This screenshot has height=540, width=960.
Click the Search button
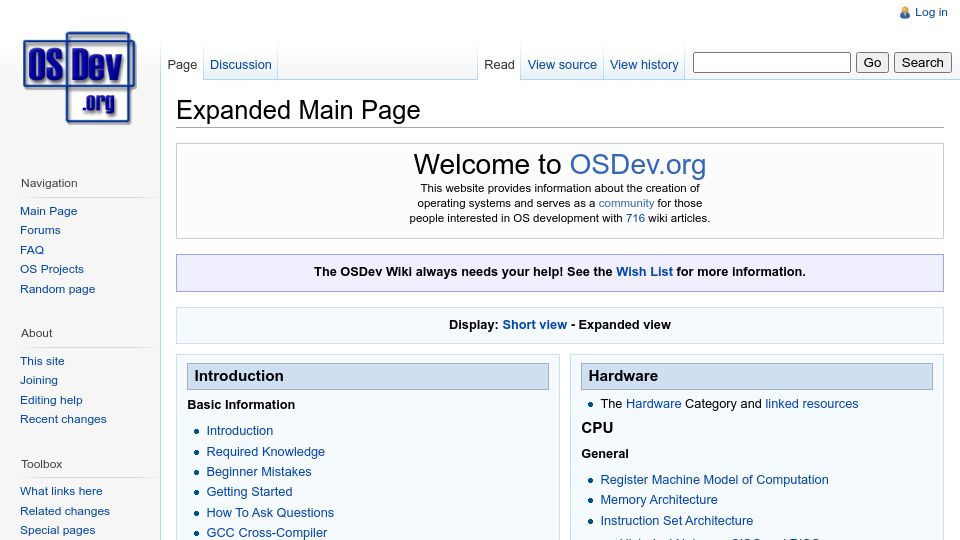tap(922, 62)
